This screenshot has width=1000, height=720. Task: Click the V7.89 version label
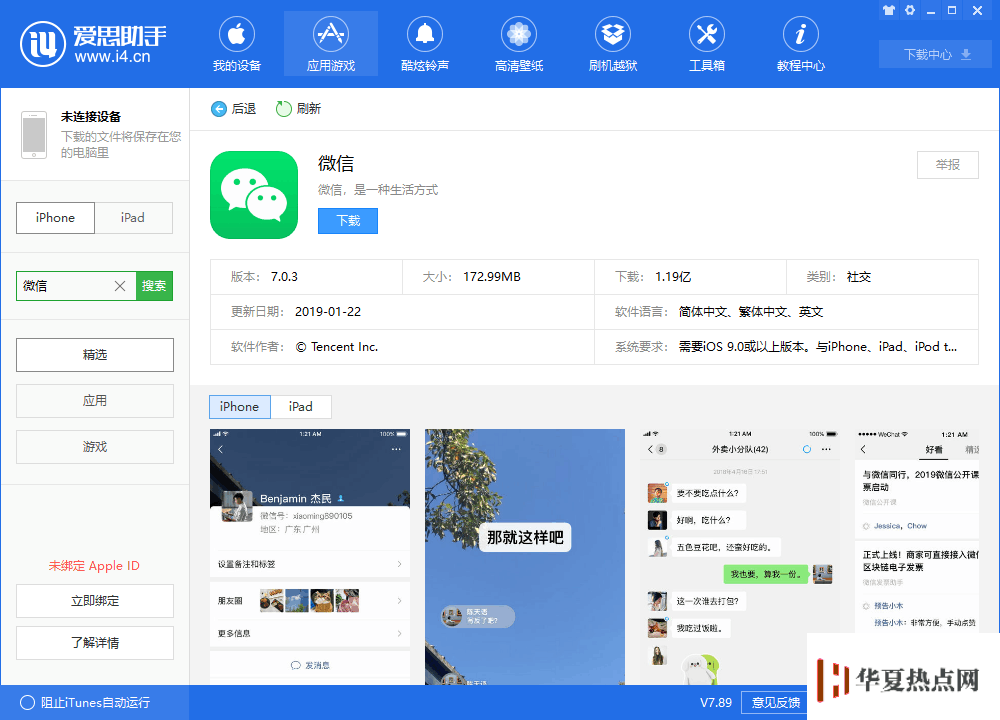point(716,702)
